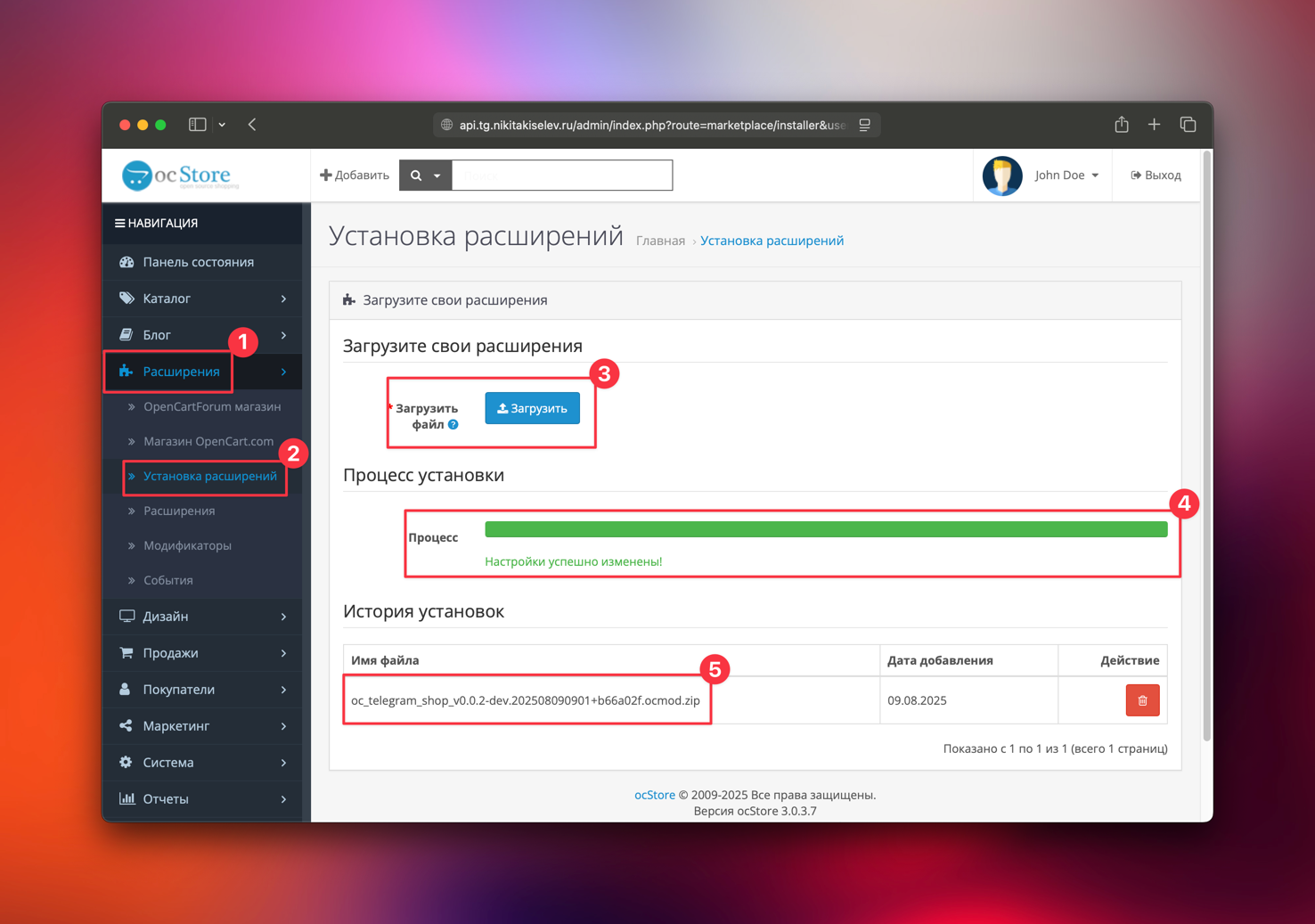Toggle the Safari sidebar icon
This screenshot has height=924, width=1315.
pyautogui.click(x=198, y=125)
